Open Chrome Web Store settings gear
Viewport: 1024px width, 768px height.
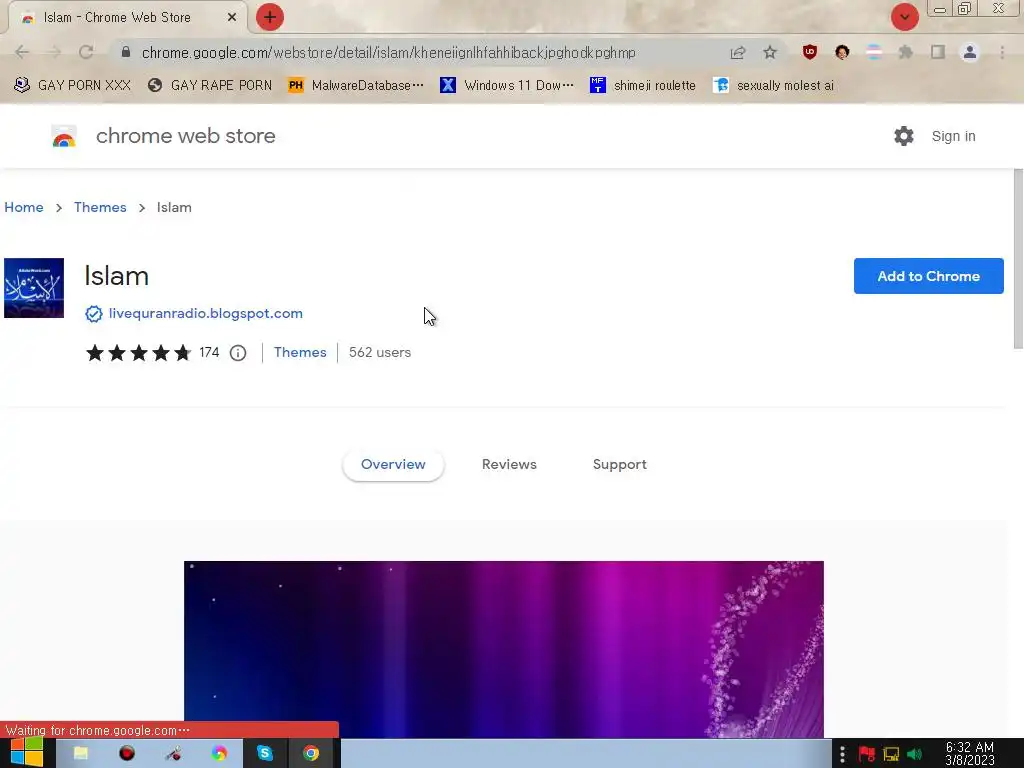(904, 136)
